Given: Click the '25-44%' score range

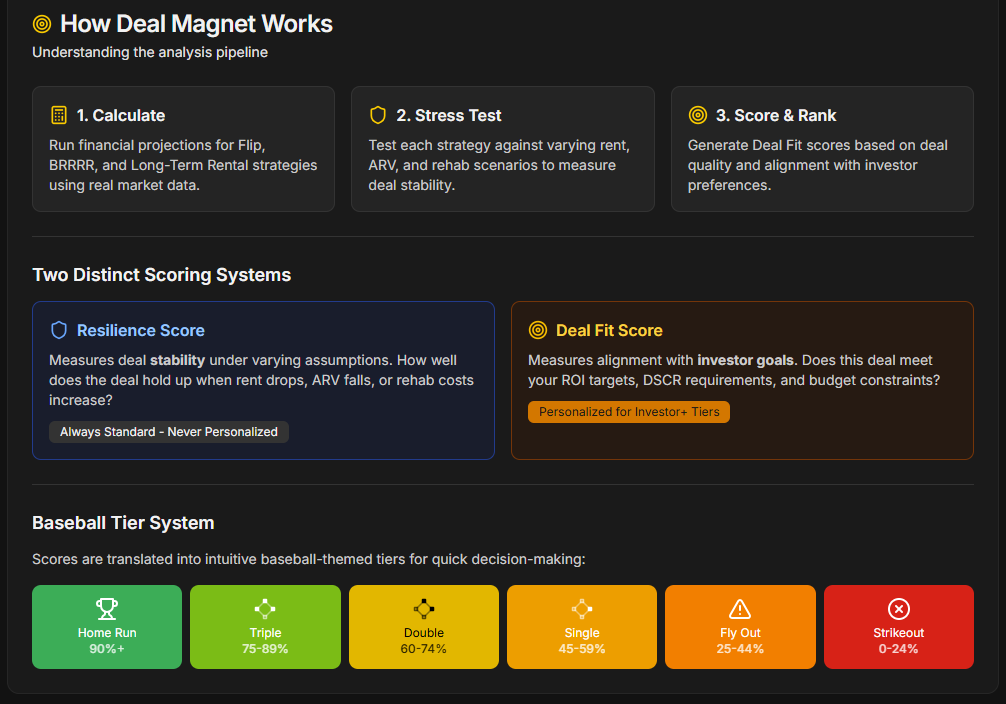Looking at the screenshot, I should click(x=740, y=649).
